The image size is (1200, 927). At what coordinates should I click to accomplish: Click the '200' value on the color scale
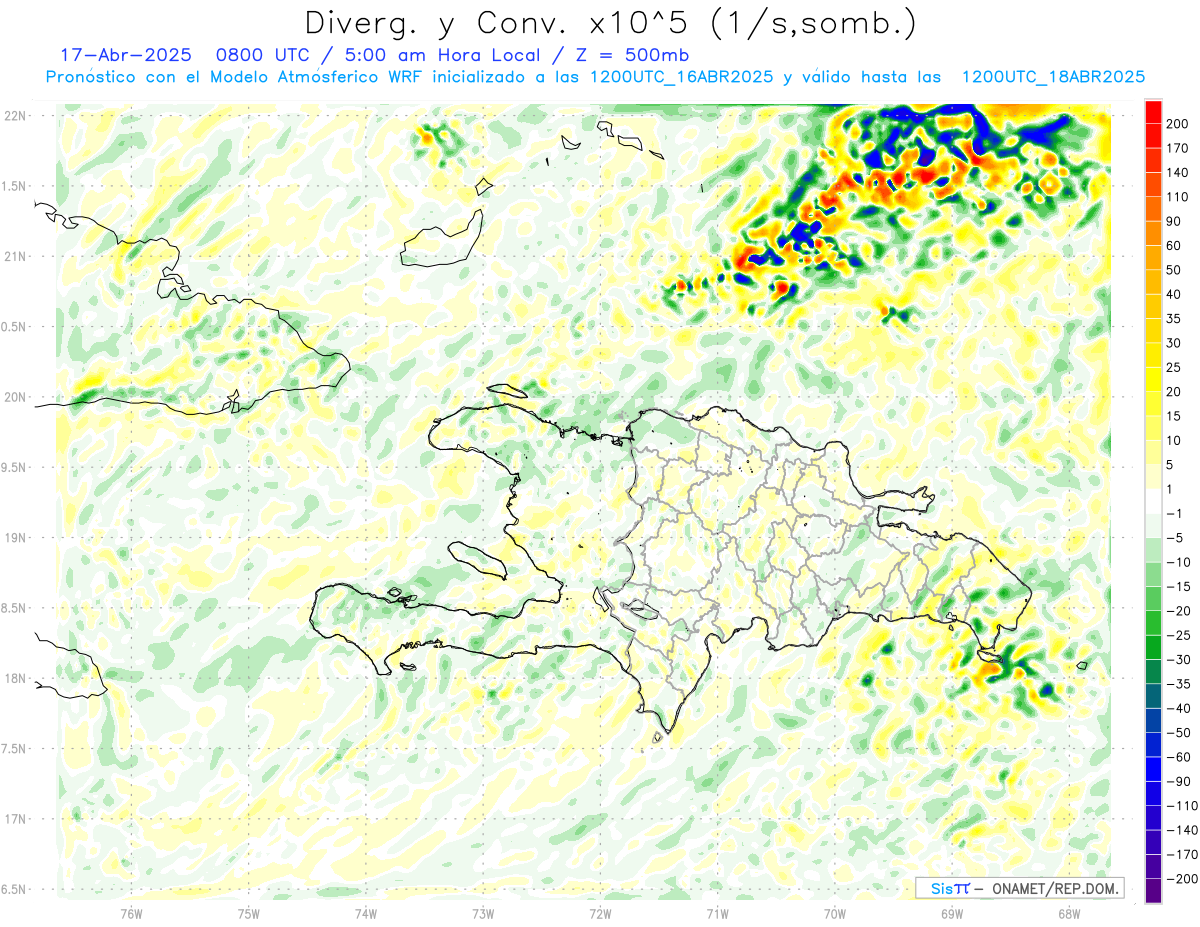coord(1179,124)
